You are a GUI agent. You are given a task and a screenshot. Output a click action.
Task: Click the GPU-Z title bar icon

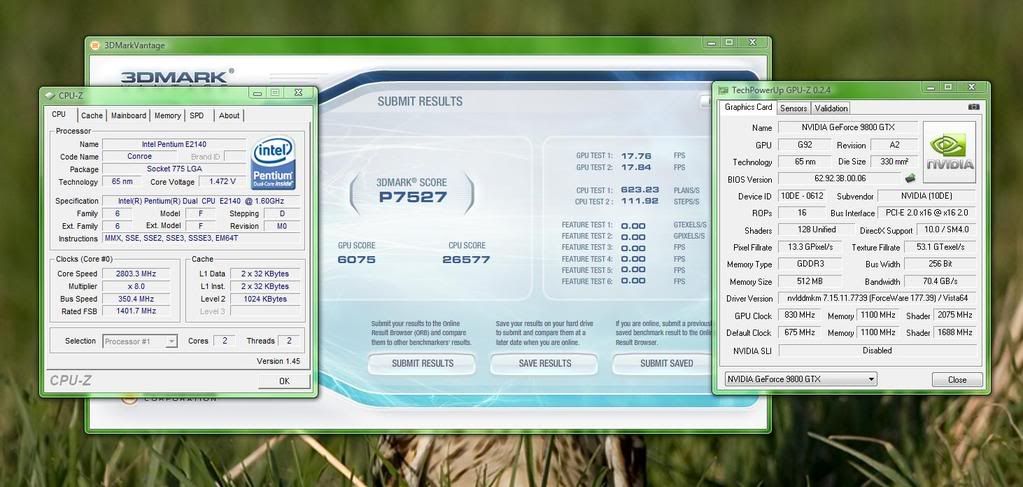click(x=723, y=90)
